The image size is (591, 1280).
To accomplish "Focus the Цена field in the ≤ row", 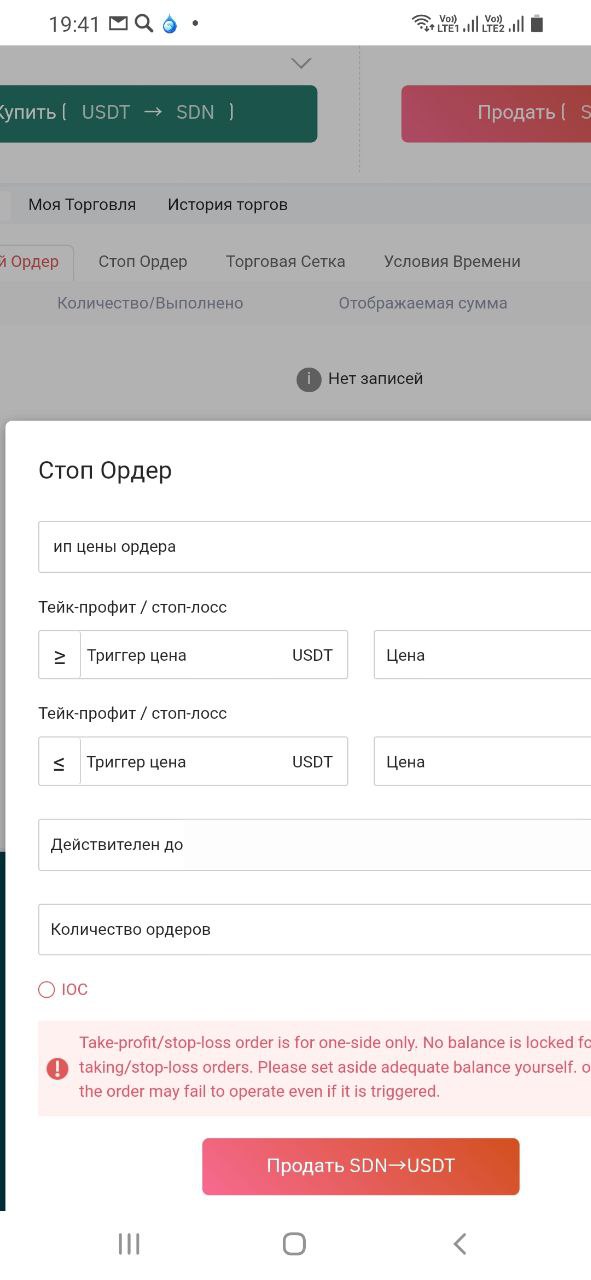I will 482,761.
